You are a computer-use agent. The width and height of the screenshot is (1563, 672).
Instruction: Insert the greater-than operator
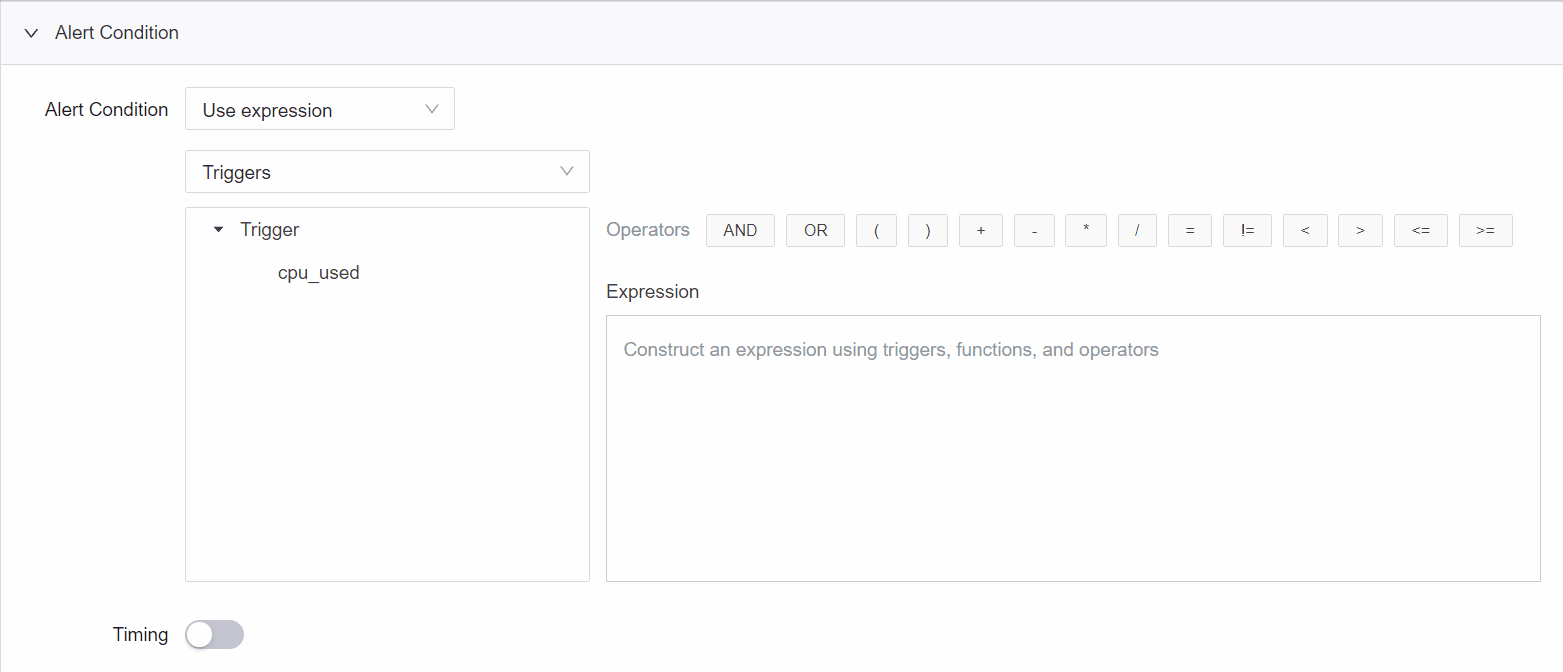(x=1360, y=230)
